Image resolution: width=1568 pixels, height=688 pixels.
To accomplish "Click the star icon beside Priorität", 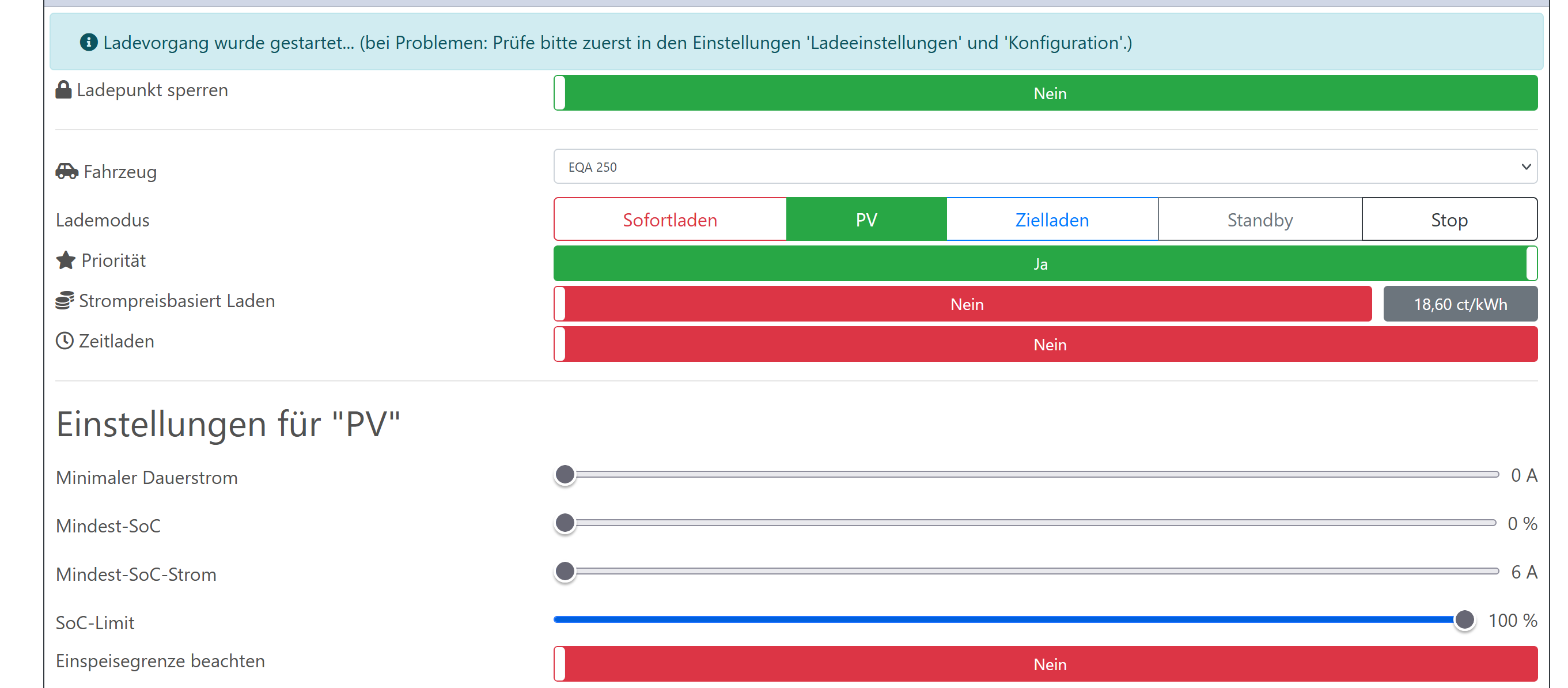I will pyautogui.click(x=66, y=260).
